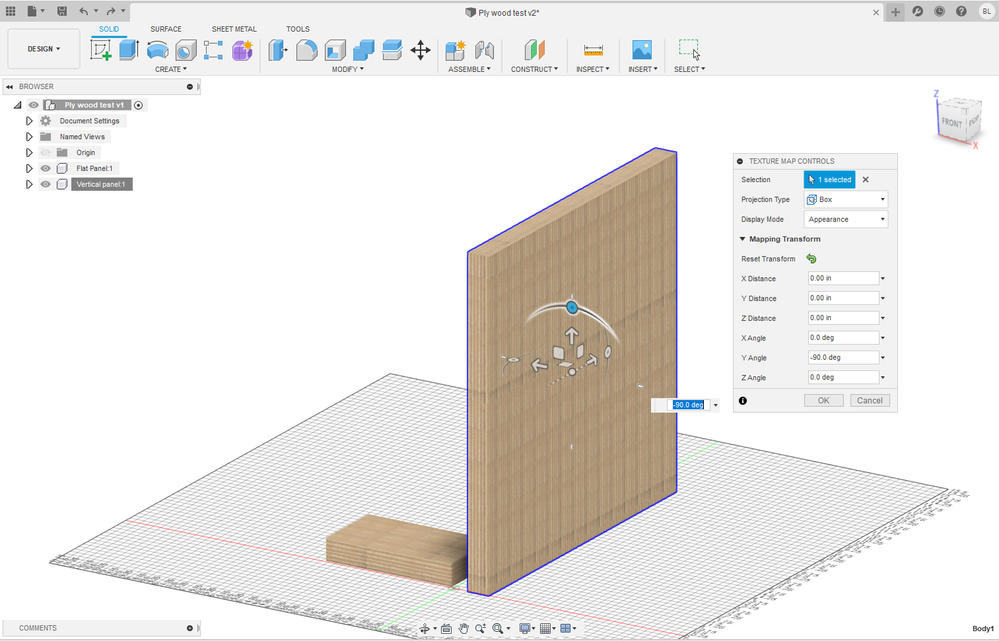Select the Offset Plane construct tool

click(x=535, y=50)
